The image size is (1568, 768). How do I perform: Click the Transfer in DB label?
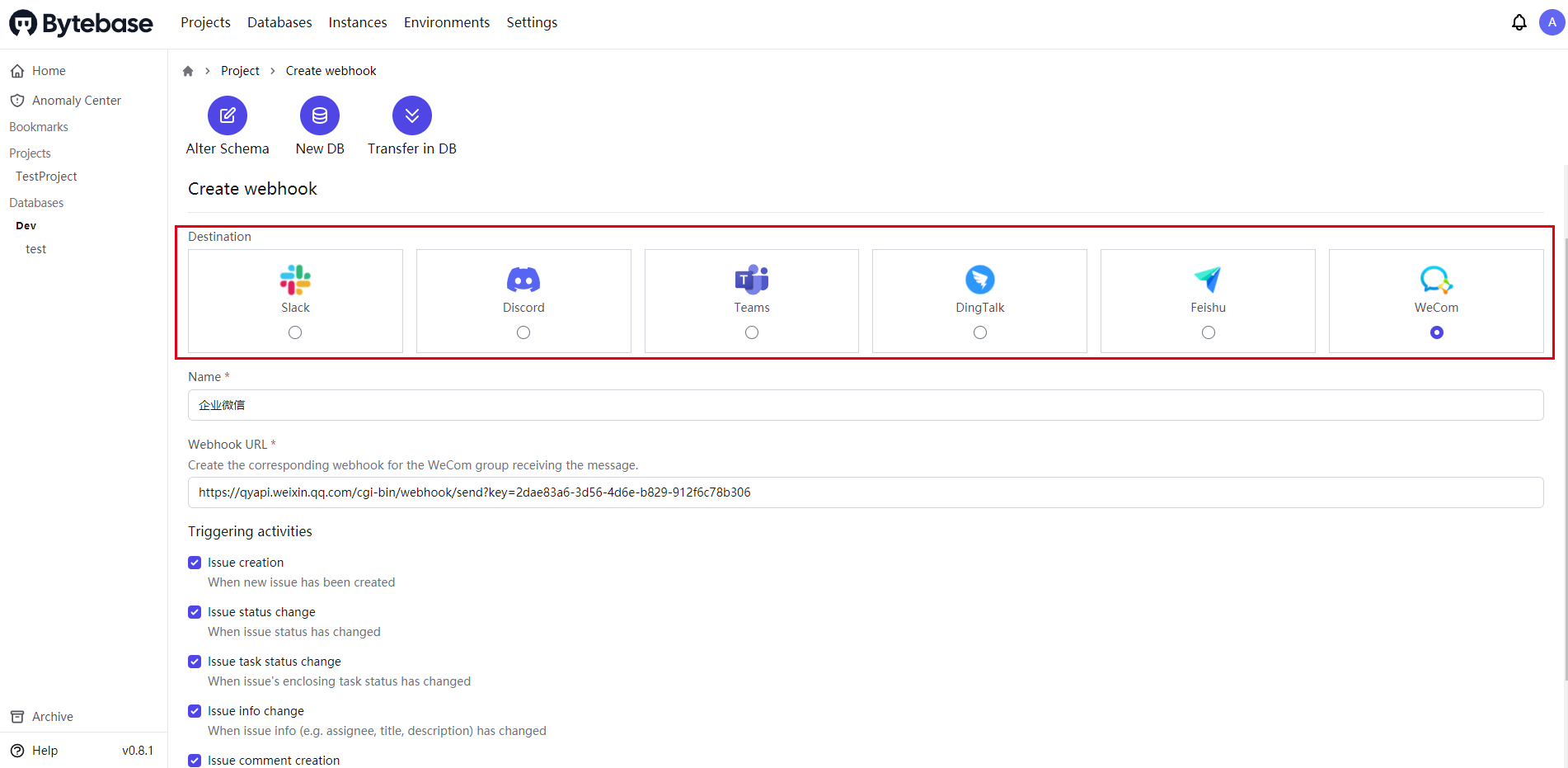pyautogui.click(x=412, y=148)
